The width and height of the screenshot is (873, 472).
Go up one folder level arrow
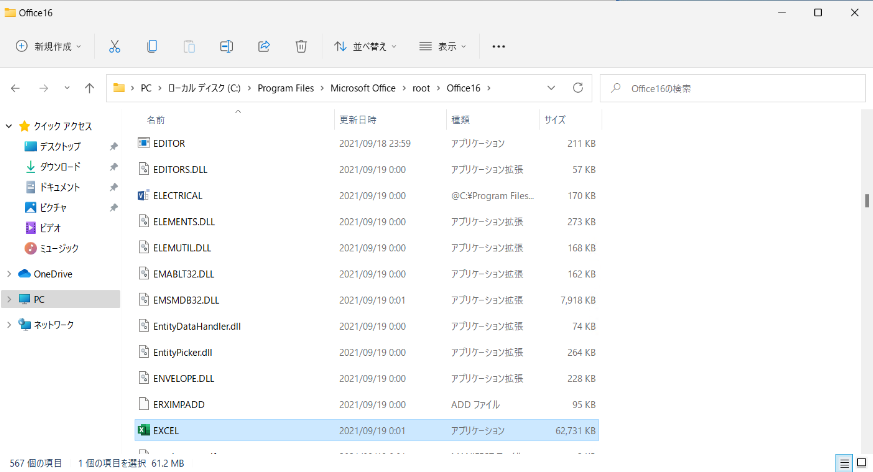pyautogui.click(x=89, y=88)
